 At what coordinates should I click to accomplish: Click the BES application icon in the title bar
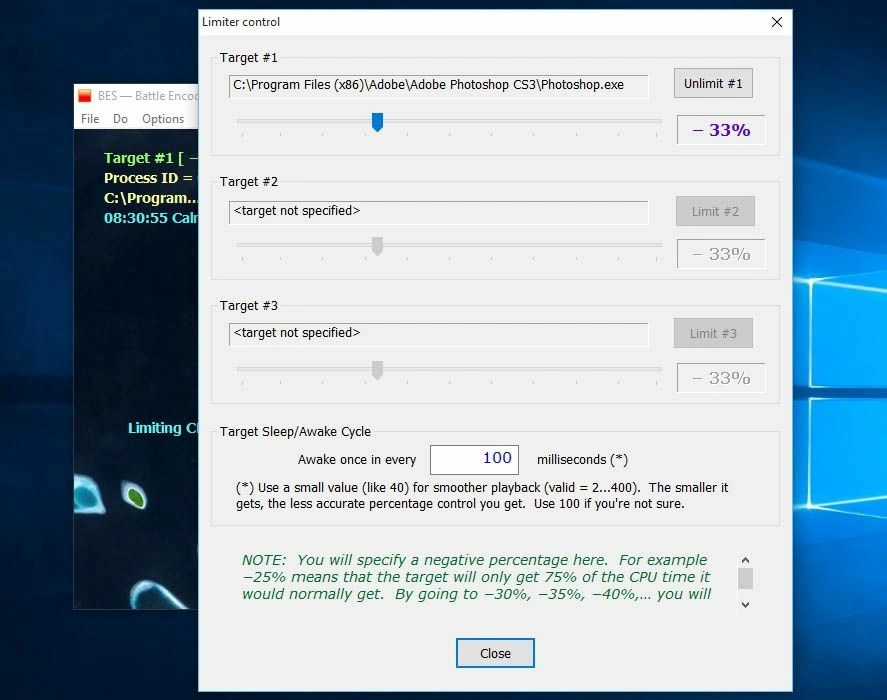(x=85, y=96)
